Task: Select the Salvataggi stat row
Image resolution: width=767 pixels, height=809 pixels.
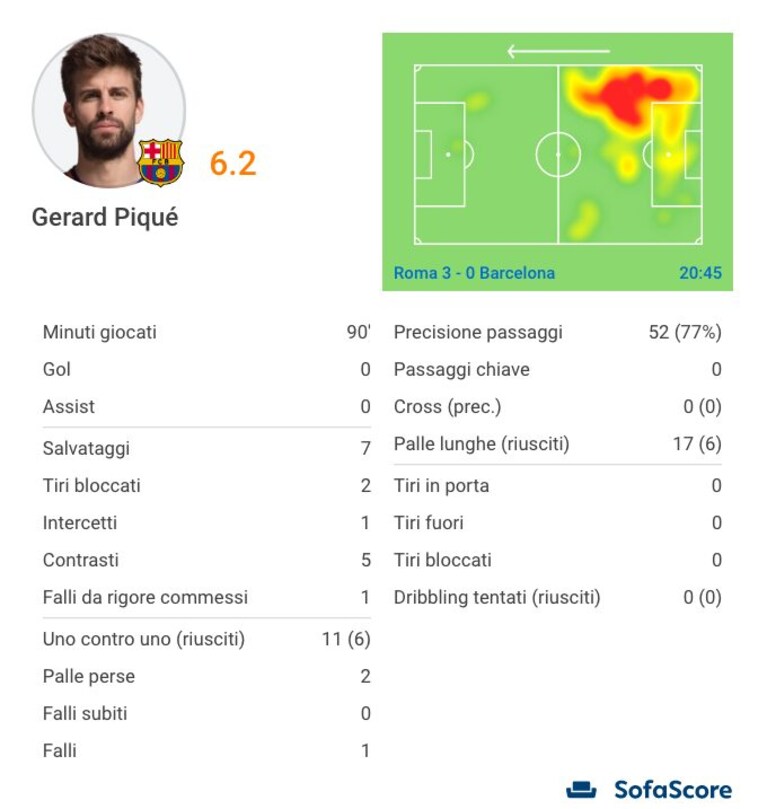Action: point(207,448)
